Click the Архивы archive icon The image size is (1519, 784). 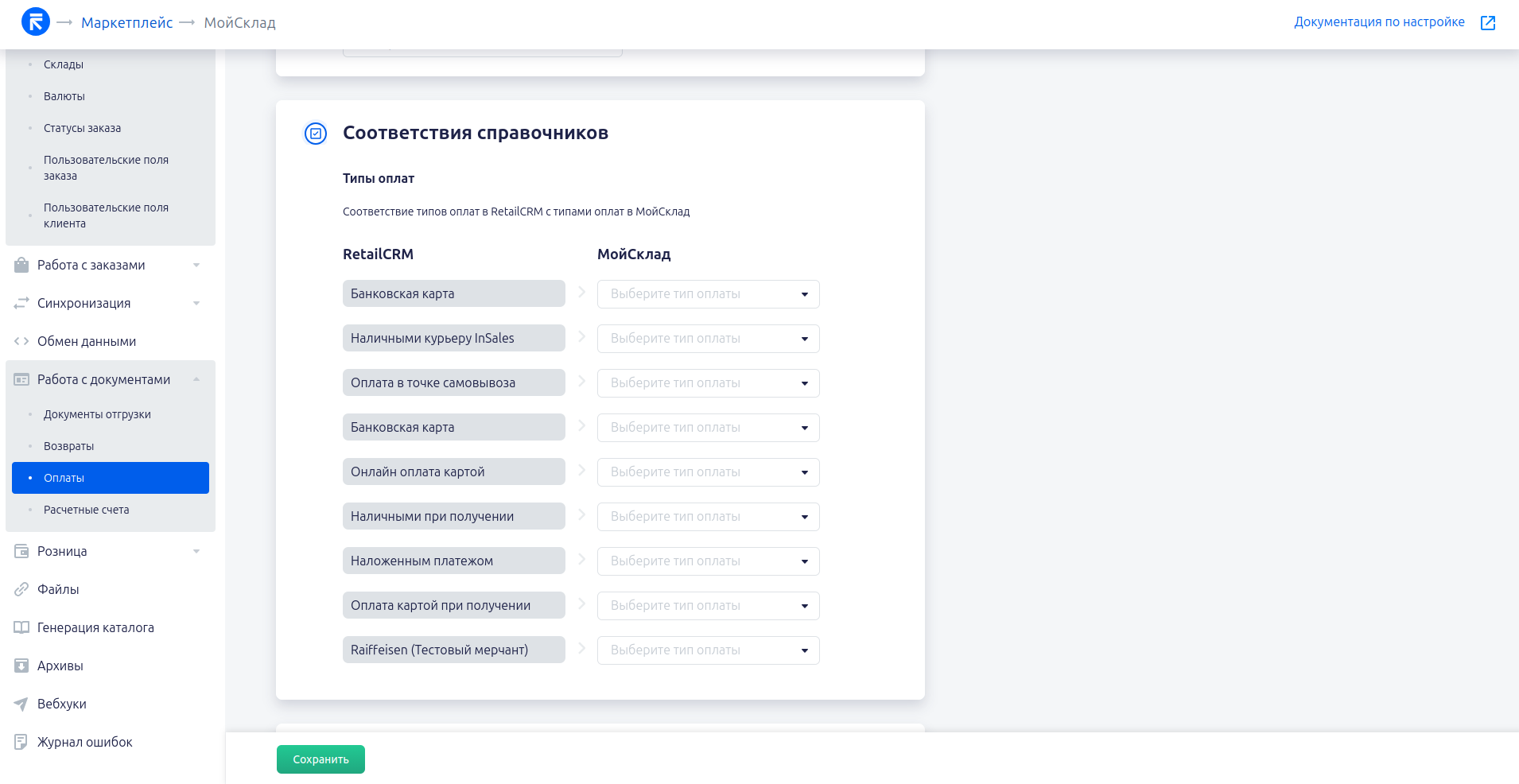click(x=21, y=666)
